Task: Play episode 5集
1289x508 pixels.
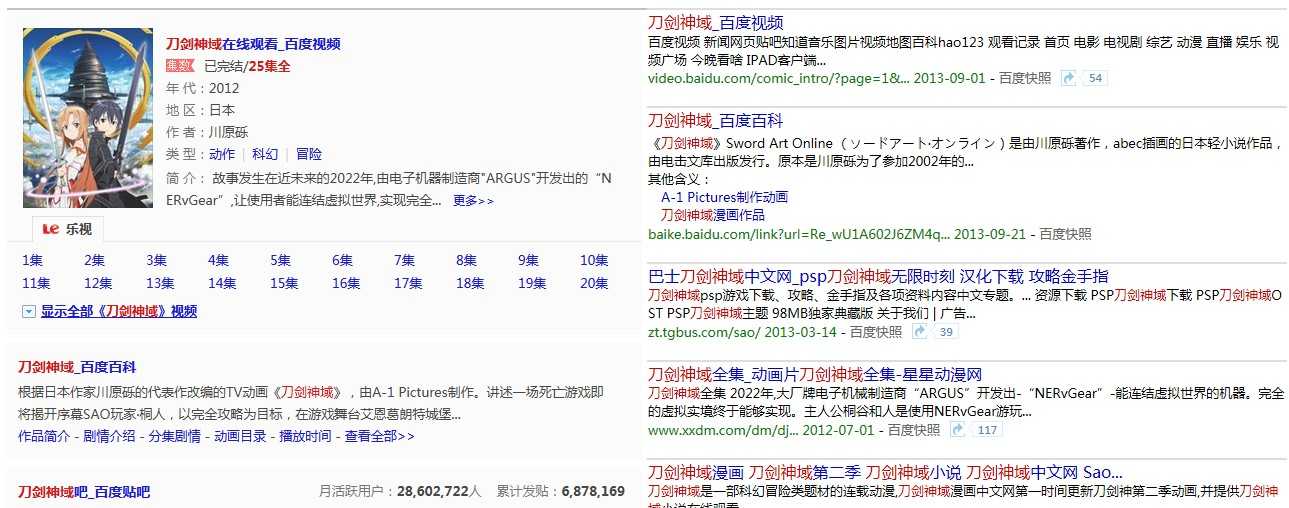Action: click(x=280, y=260)
